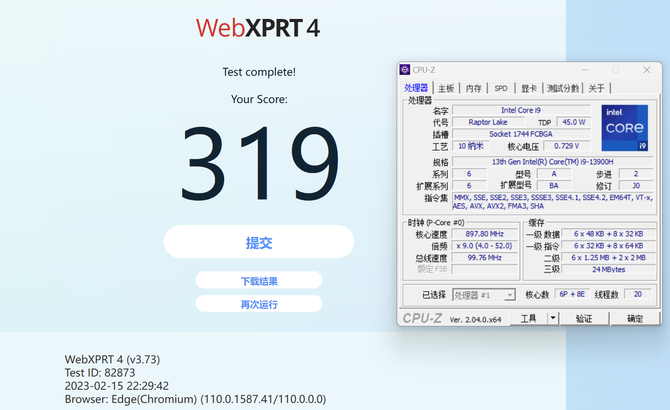Click the 步进 value 2
This screenshot has width=670, height=410.
(636, 174)
